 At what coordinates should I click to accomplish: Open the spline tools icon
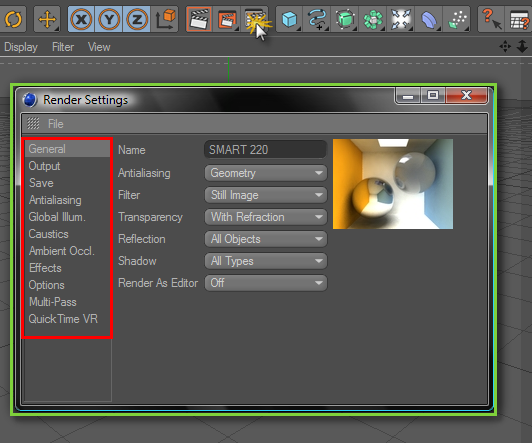[x=317, y=19]
